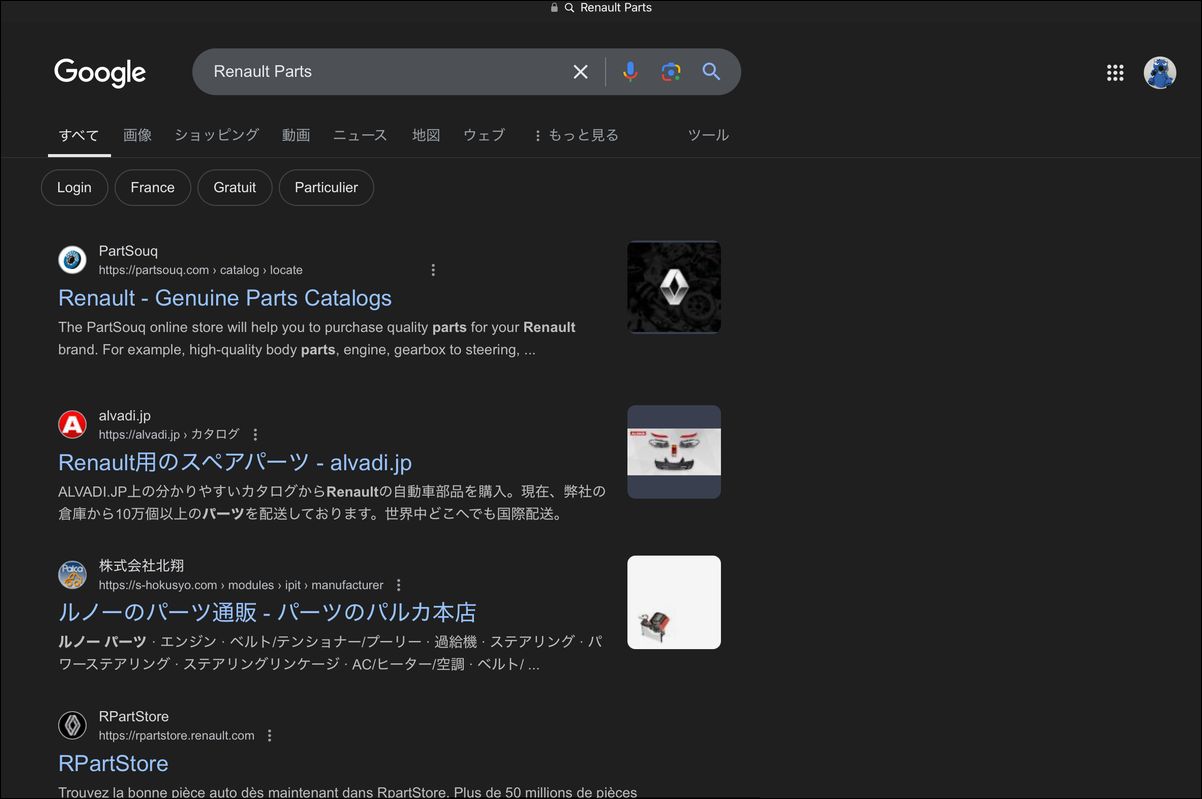The height and width of the screenshot is (799, 1202).
Task: Open more options for RPartStore result
Action: (269, 736)
